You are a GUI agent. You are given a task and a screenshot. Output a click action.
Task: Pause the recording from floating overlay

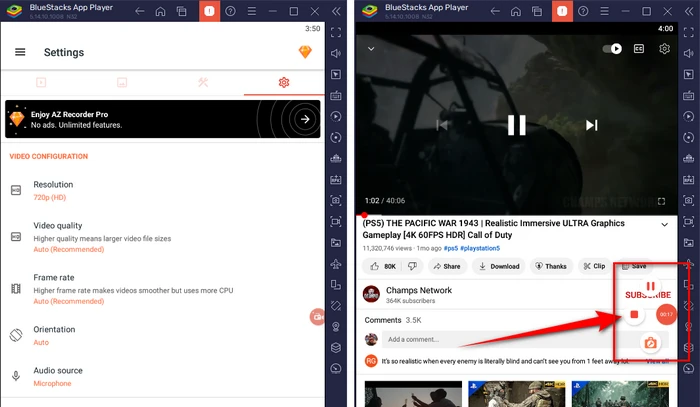point(650,287)
